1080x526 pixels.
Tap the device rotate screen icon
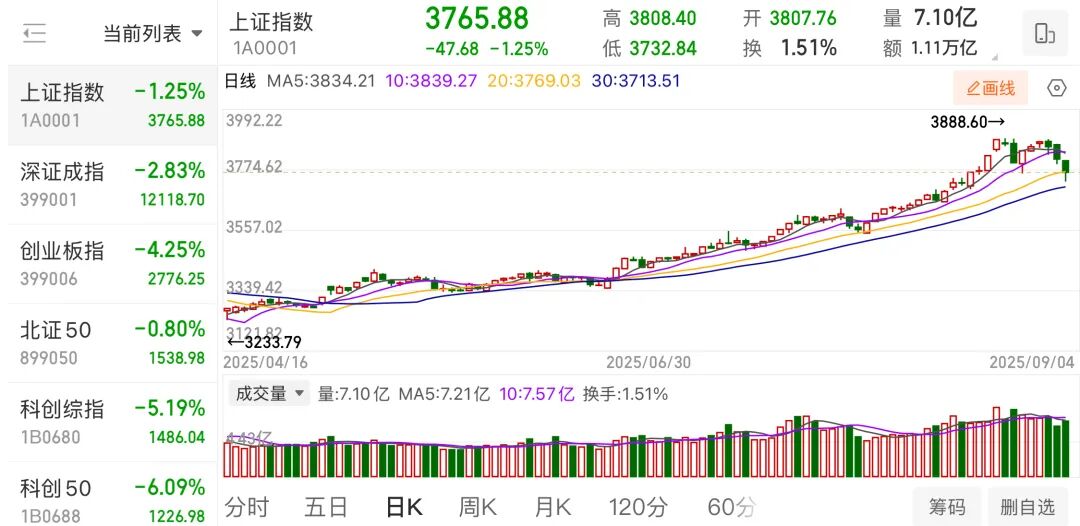pyautogui.click(x=1045, y=33)
